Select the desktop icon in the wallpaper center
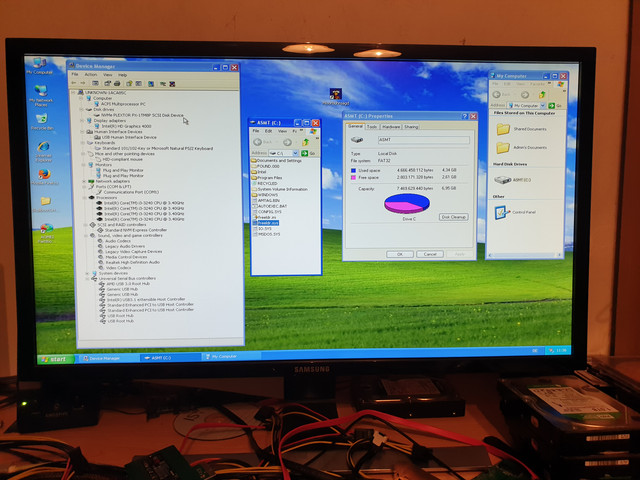 336,97
